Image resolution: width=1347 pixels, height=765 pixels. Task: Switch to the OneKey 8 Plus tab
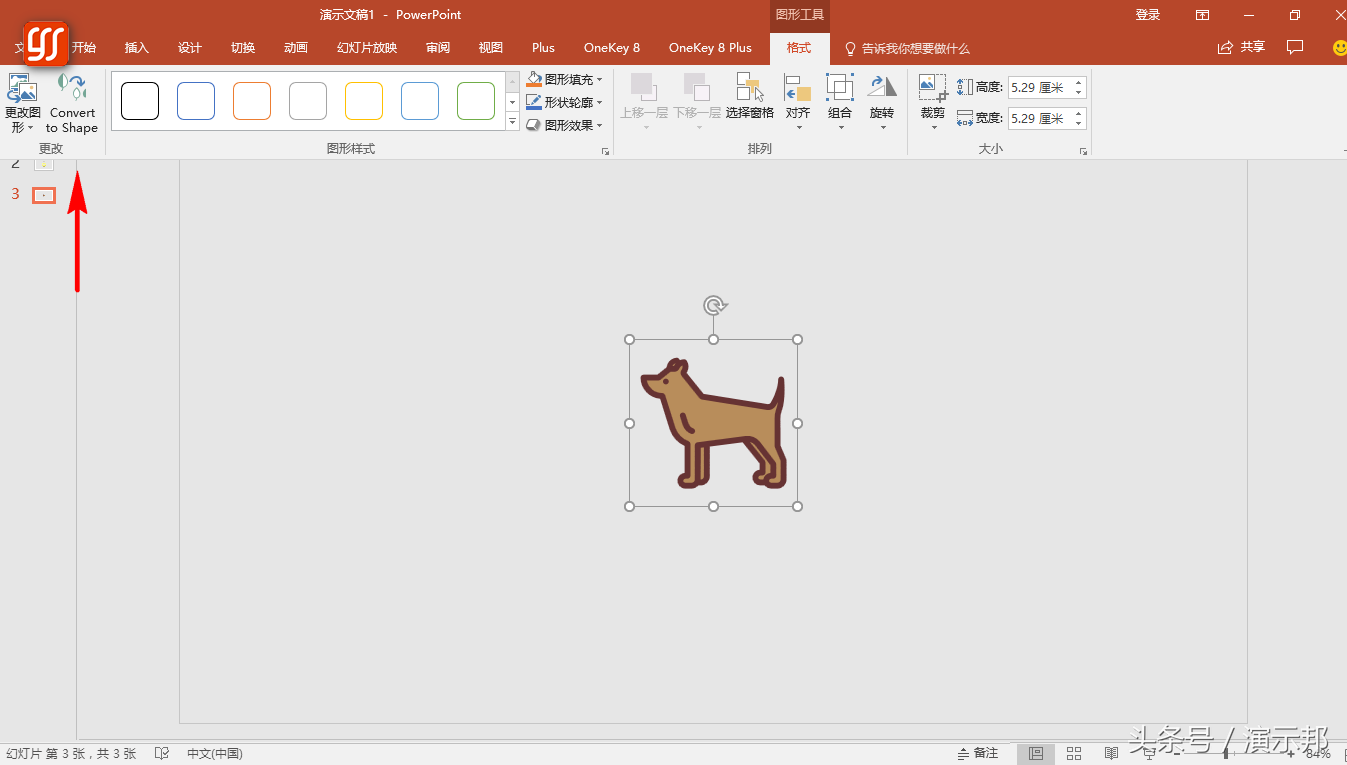[x=710, y=48]
